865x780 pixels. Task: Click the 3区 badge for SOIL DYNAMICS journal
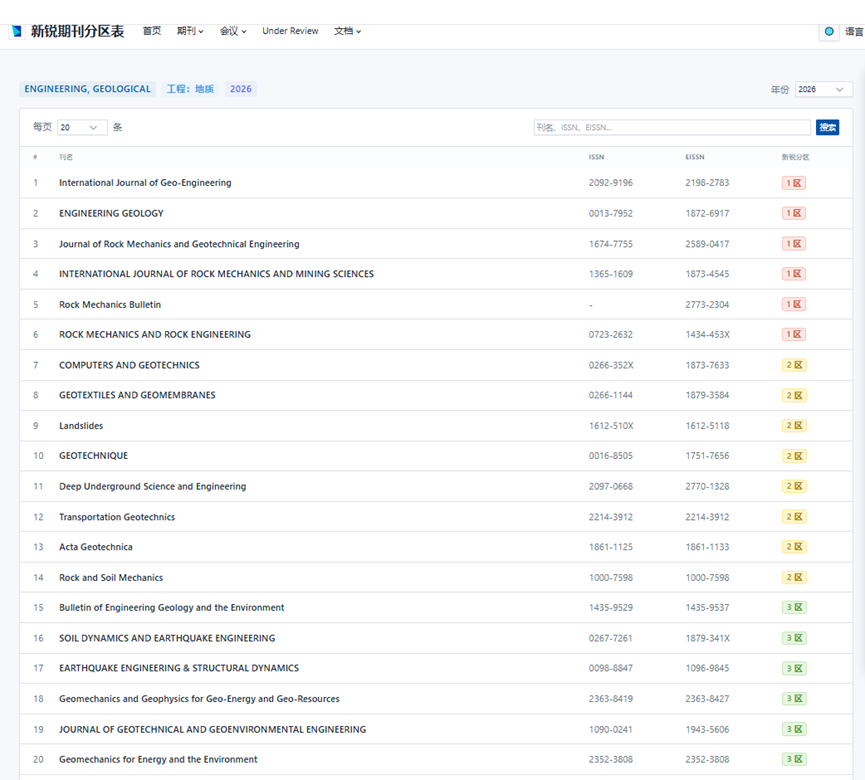(794, 638)
